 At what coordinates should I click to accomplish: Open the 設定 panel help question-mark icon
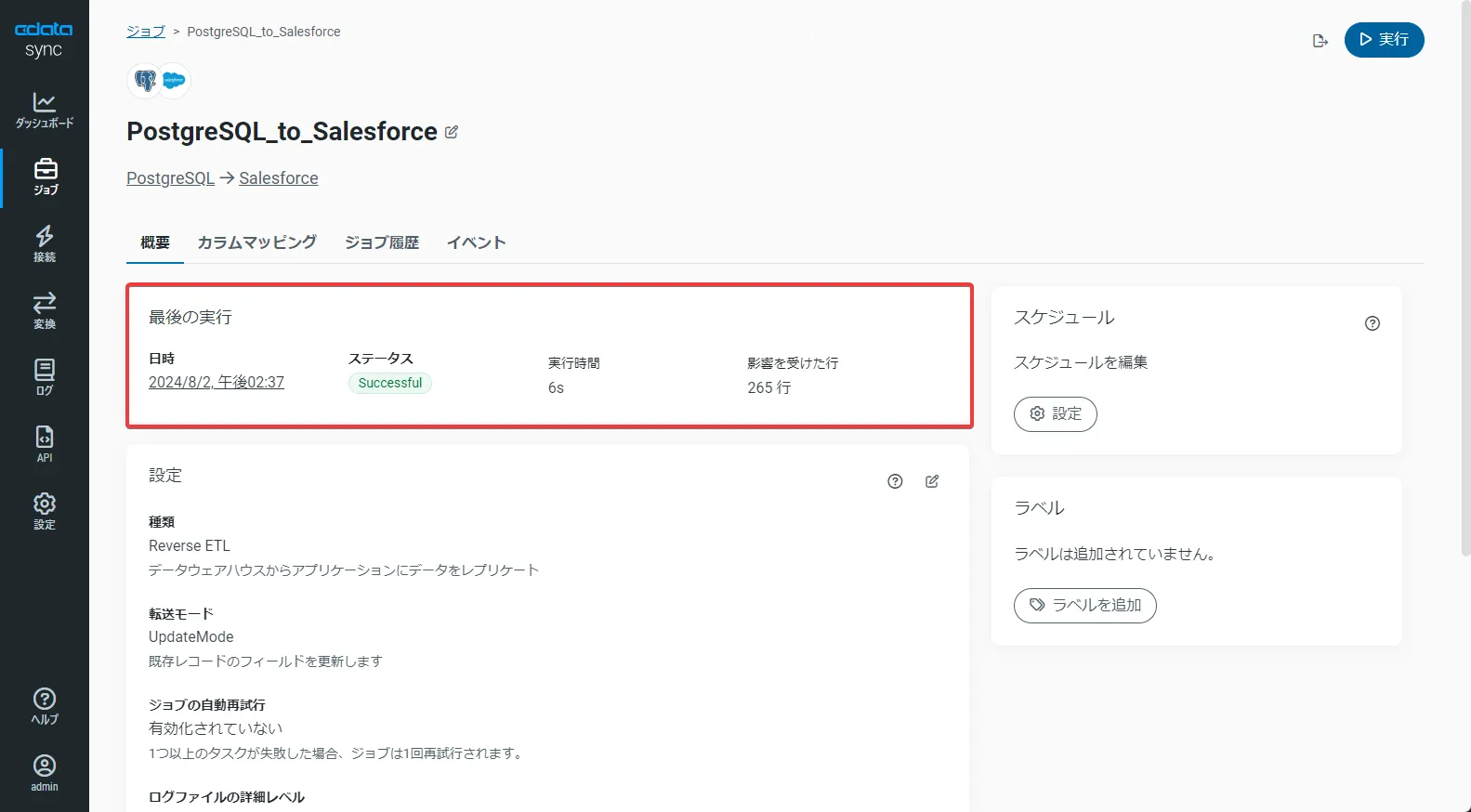pos(895,481)
